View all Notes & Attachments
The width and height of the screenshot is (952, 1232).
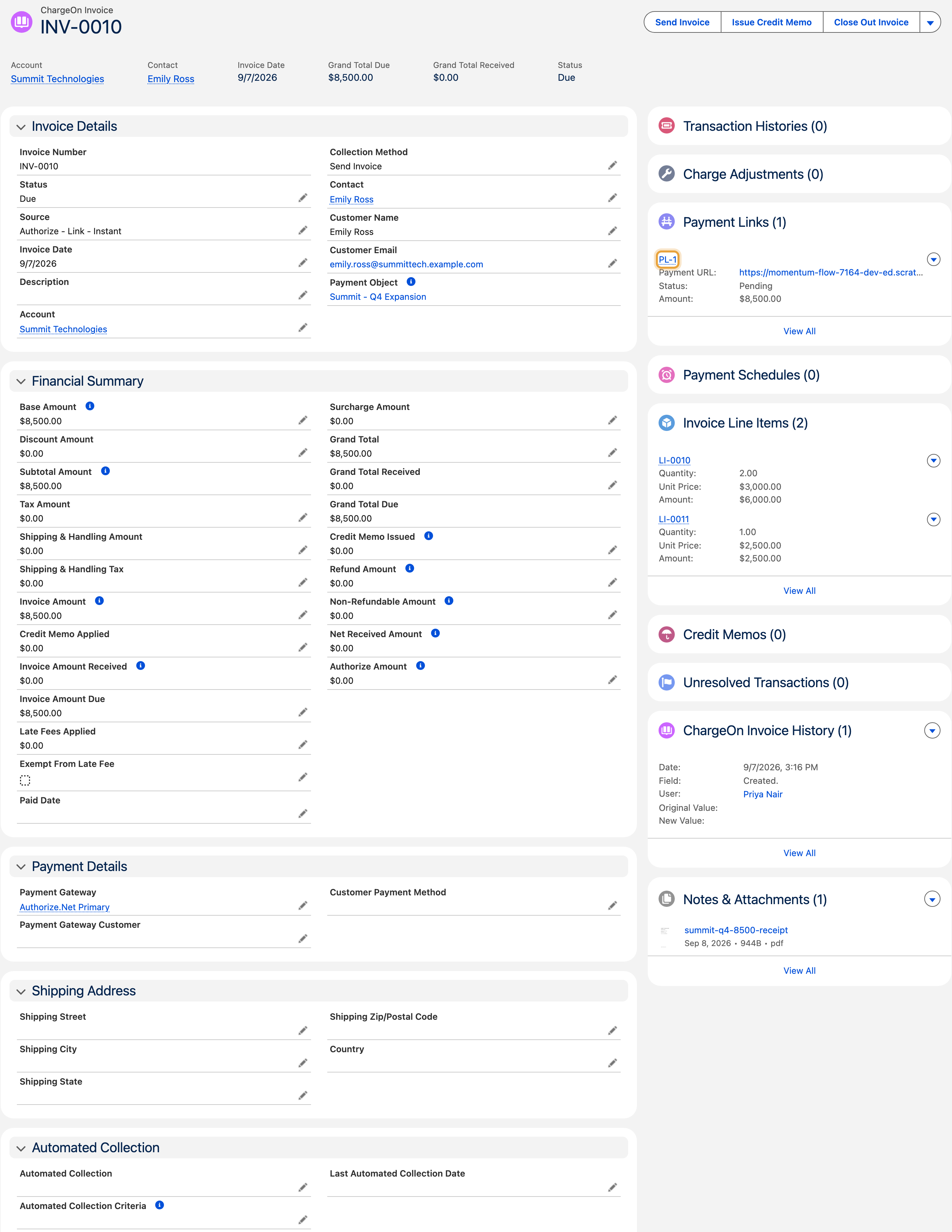click(x=800, y=971)
